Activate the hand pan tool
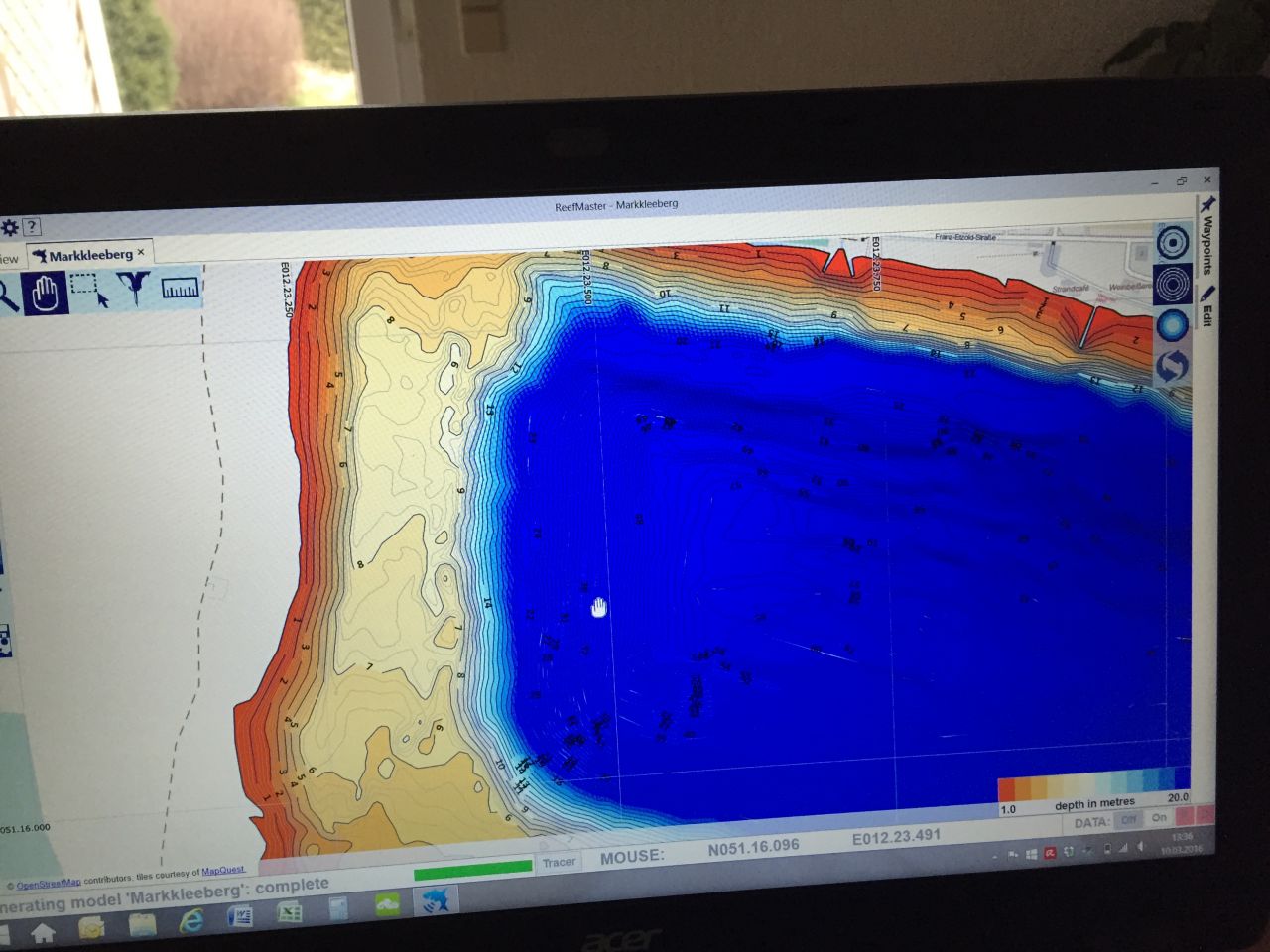The height and width of the screenshot is (952, 1270). pos(46,294)
